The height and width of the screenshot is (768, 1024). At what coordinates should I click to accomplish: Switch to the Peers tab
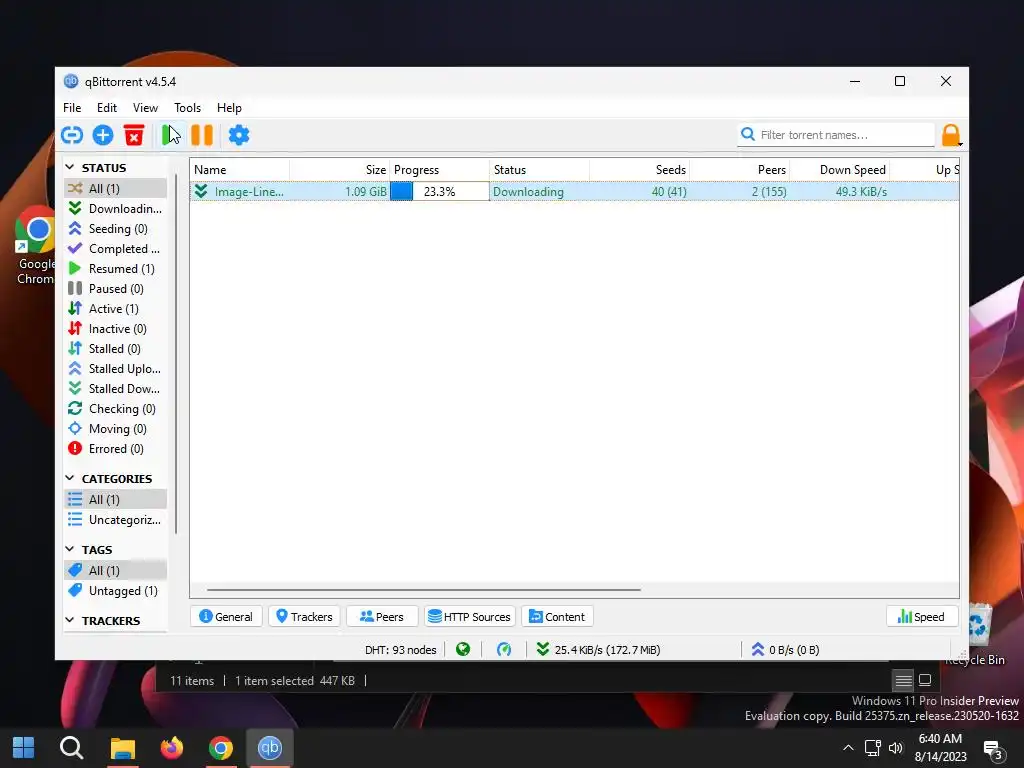point(382,616)
